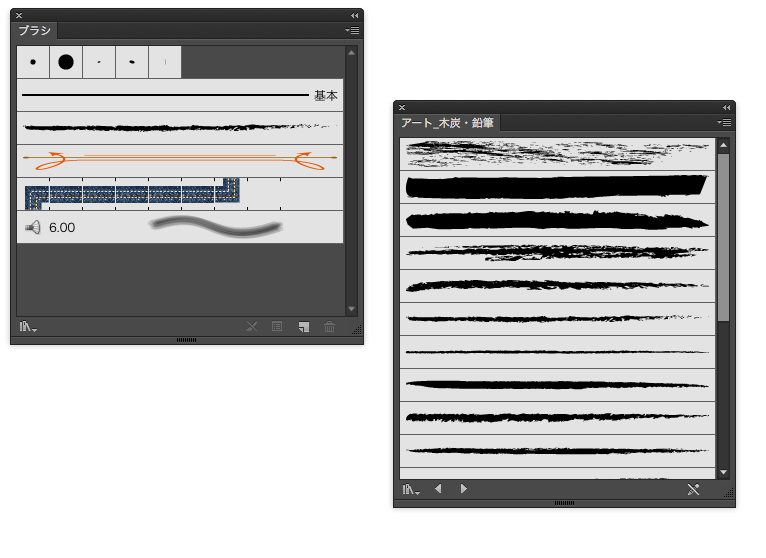Screen dimensions: 766x558
Task: Select the アート_木炭・鉛筆 tab
Action: [448, 122]
